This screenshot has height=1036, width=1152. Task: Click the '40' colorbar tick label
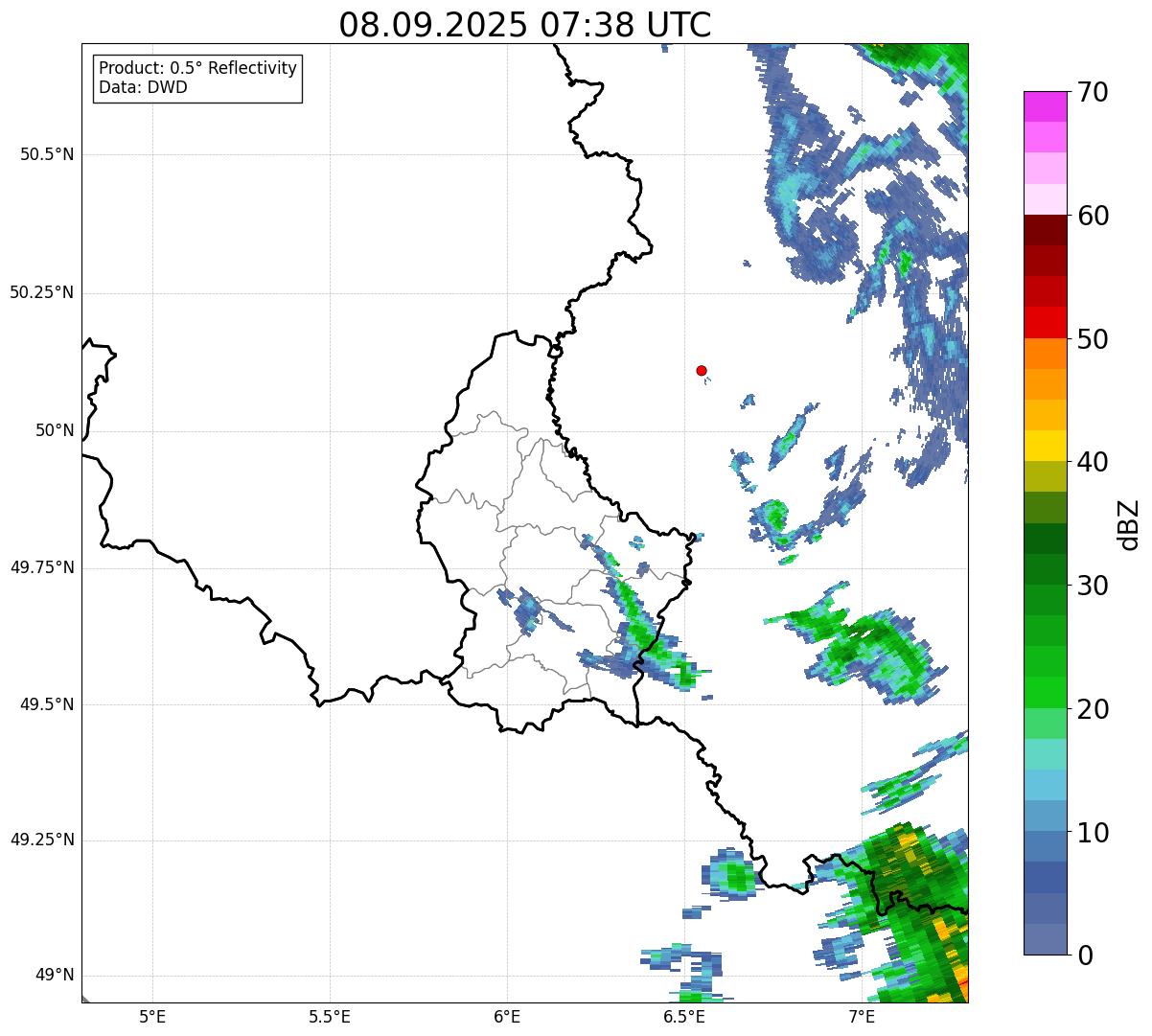tap(1093, 462)
